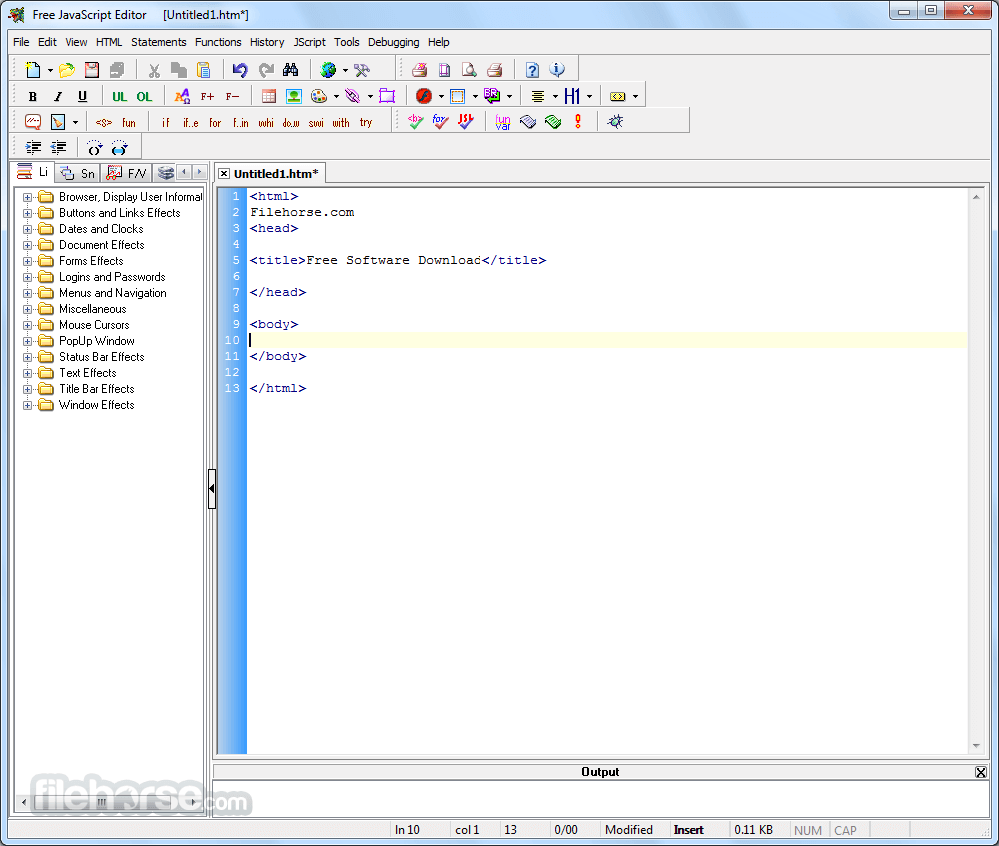This screenshot has width=999, height=846.
Task: Switch to the F/V sidebar tab
Action: click(x=128, y=173)
